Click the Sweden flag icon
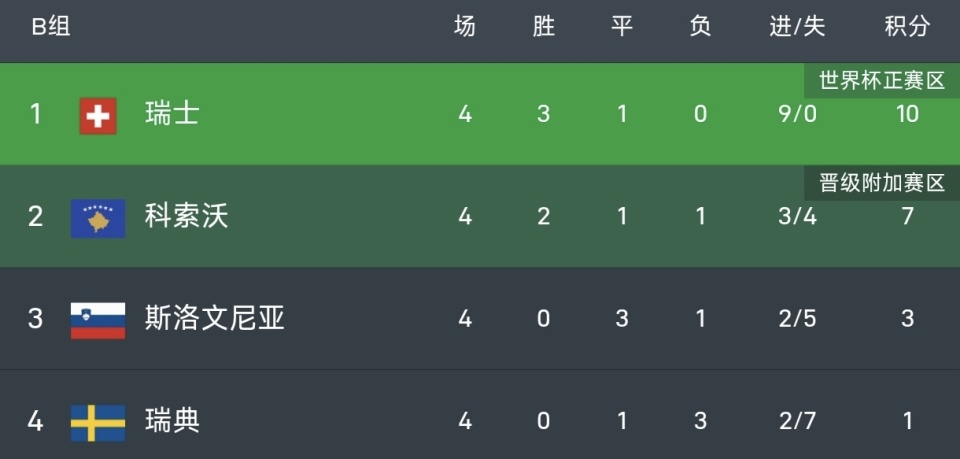This screenshot has height=459, width=960. (x=98, y=422)
